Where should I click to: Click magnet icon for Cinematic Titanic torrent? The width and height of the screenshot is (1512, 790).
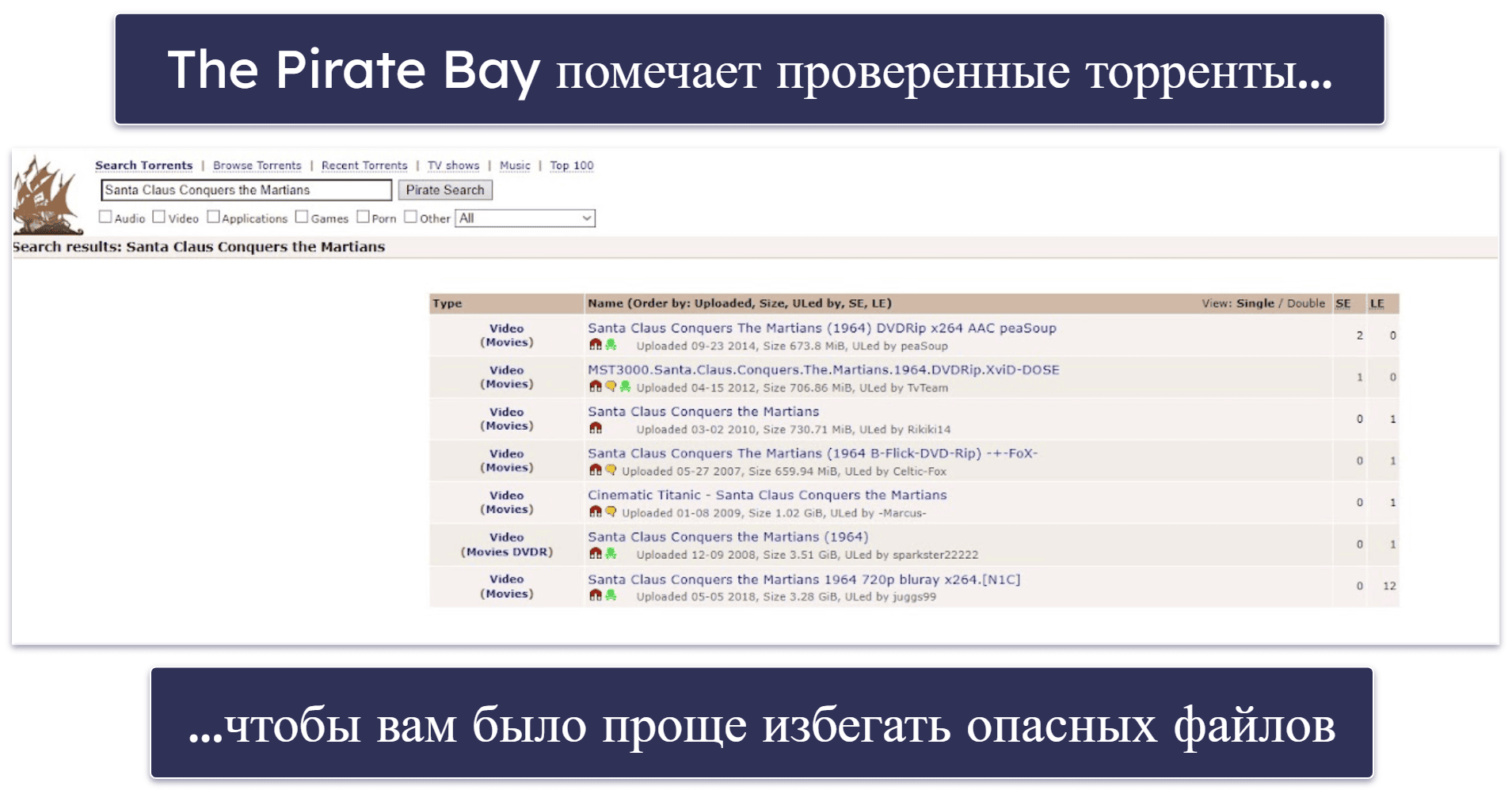pyautogui.click(x=596, y=512)
